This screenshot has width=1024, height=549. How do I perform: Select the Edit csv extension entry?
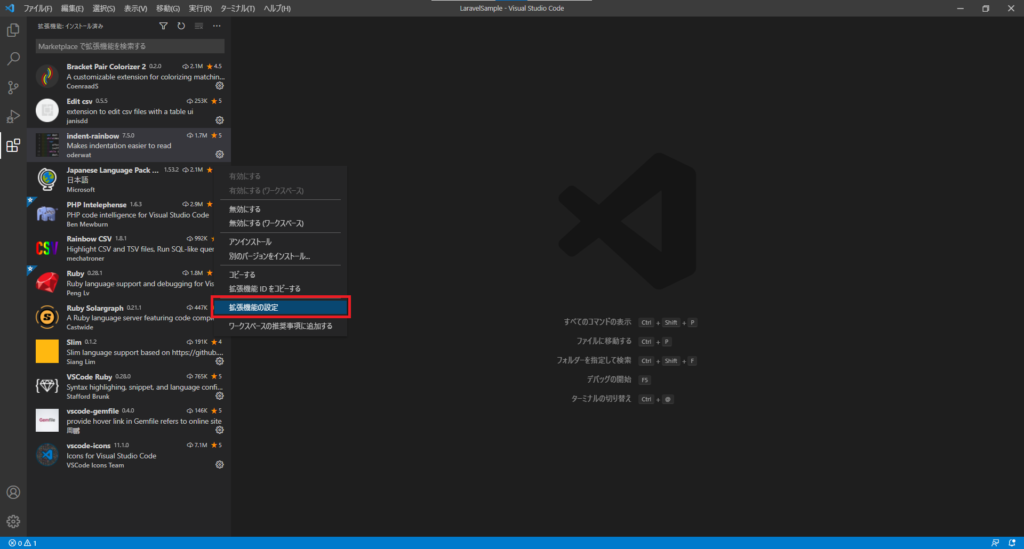[x=129, y=111]
